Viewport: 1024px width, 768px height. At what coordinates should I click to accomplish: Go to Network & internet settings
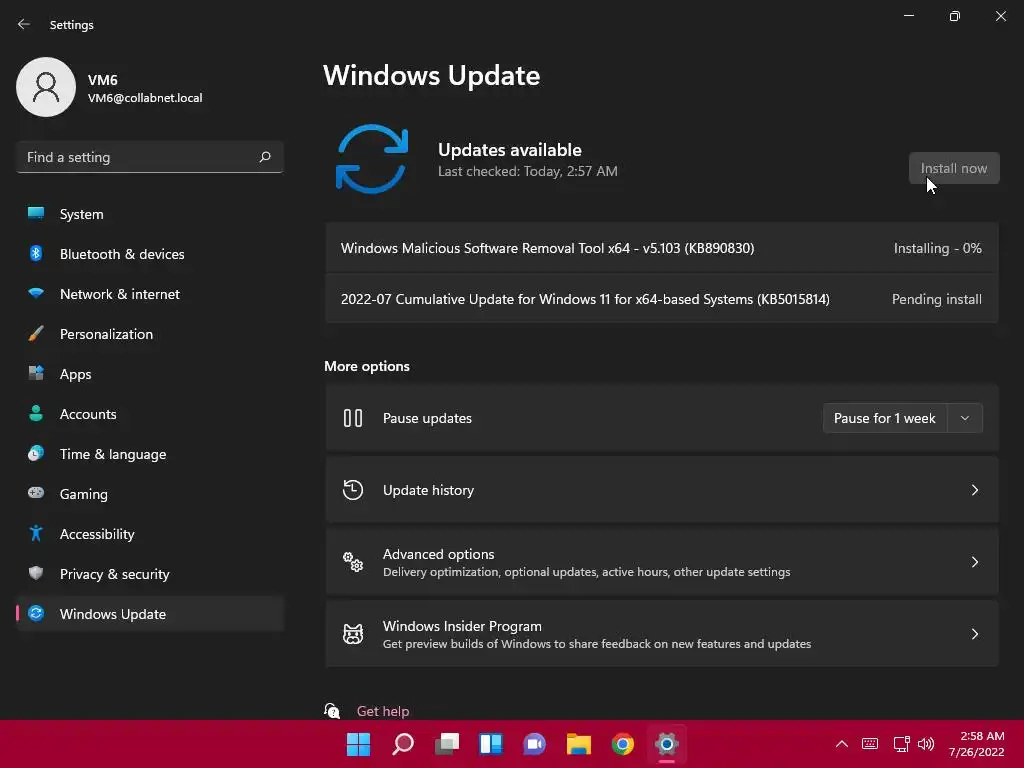[150, 294]
